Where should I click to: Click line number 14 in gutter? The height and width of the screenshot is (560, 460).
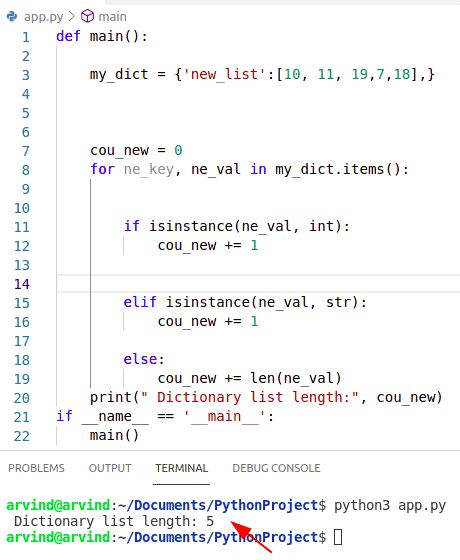pos(21,284)
